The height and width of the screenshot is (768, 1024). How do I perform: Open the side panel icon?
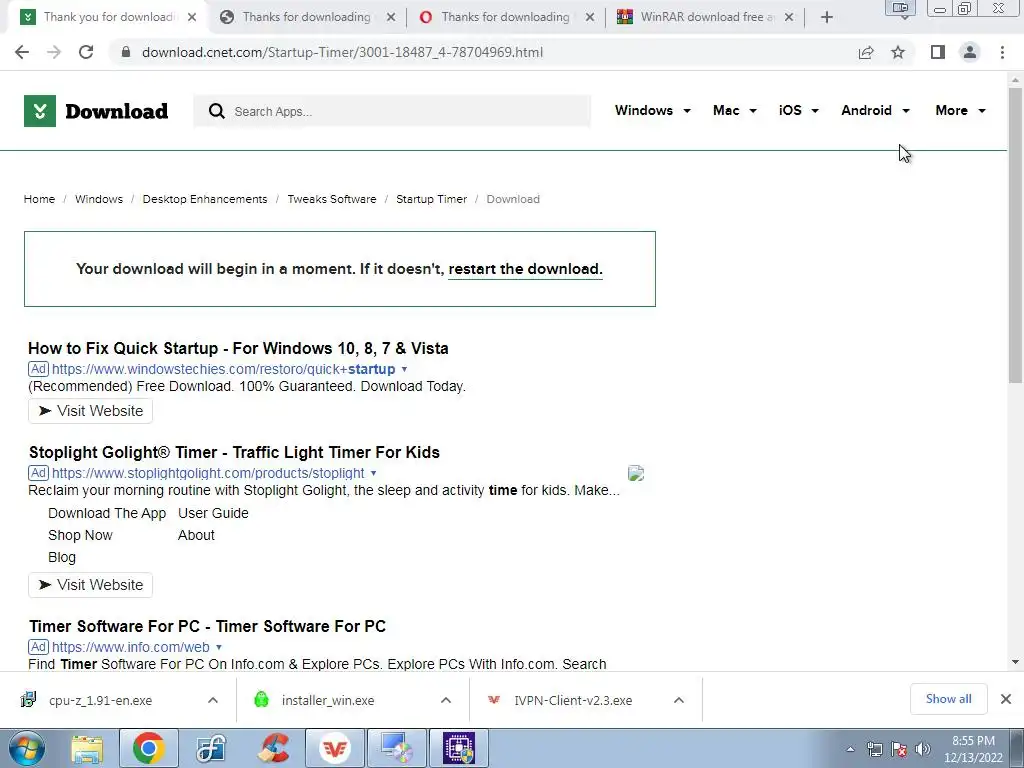[x=938, y=52]
